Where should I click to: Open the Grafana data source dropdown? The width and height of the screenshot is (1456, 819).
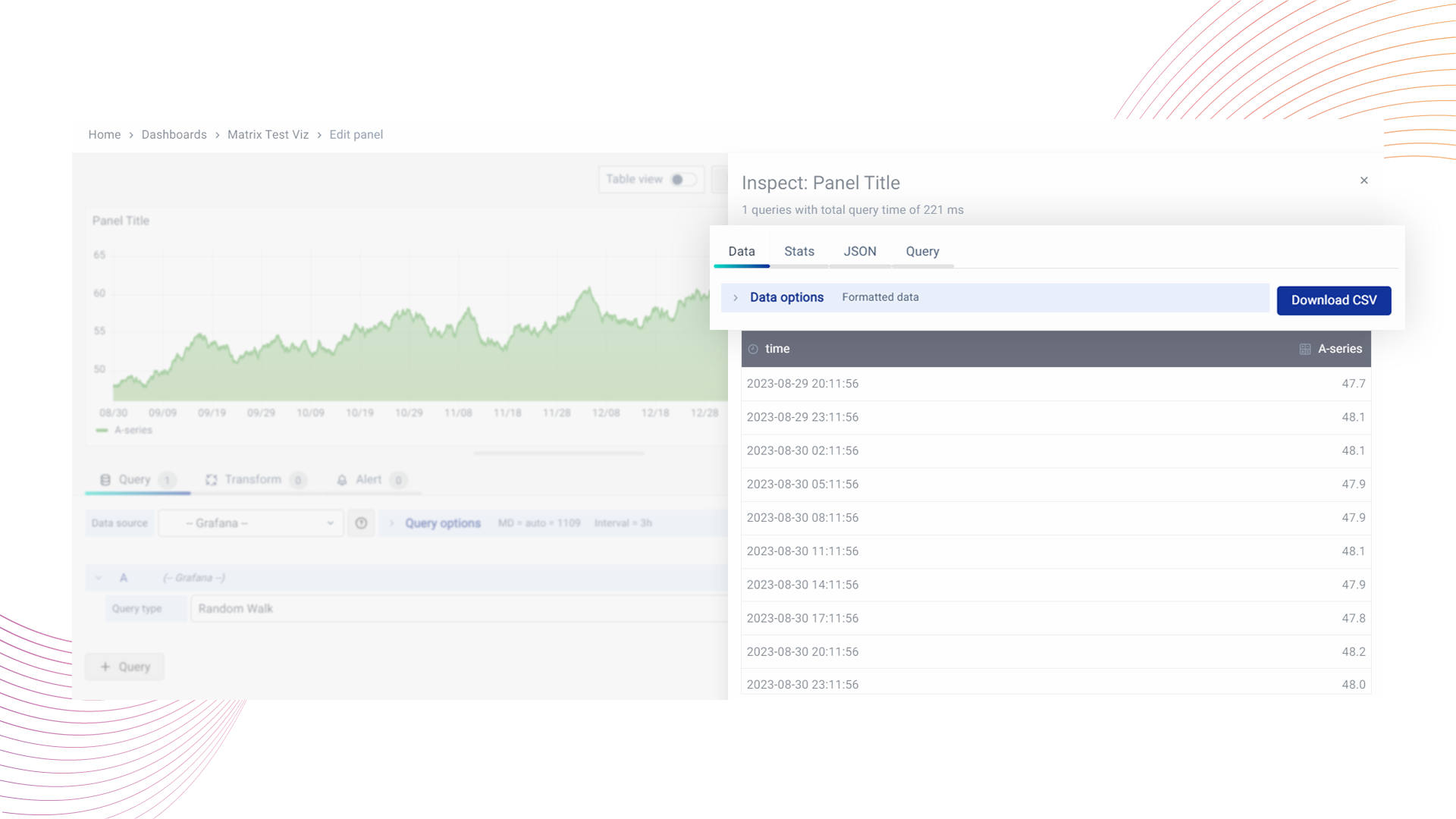pyautogui.click(x=250, y=523)
